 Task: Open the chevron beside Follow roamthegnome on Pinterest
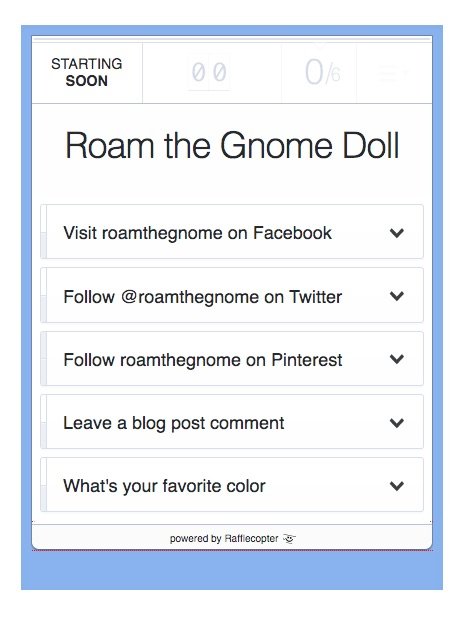coord(397,359)
